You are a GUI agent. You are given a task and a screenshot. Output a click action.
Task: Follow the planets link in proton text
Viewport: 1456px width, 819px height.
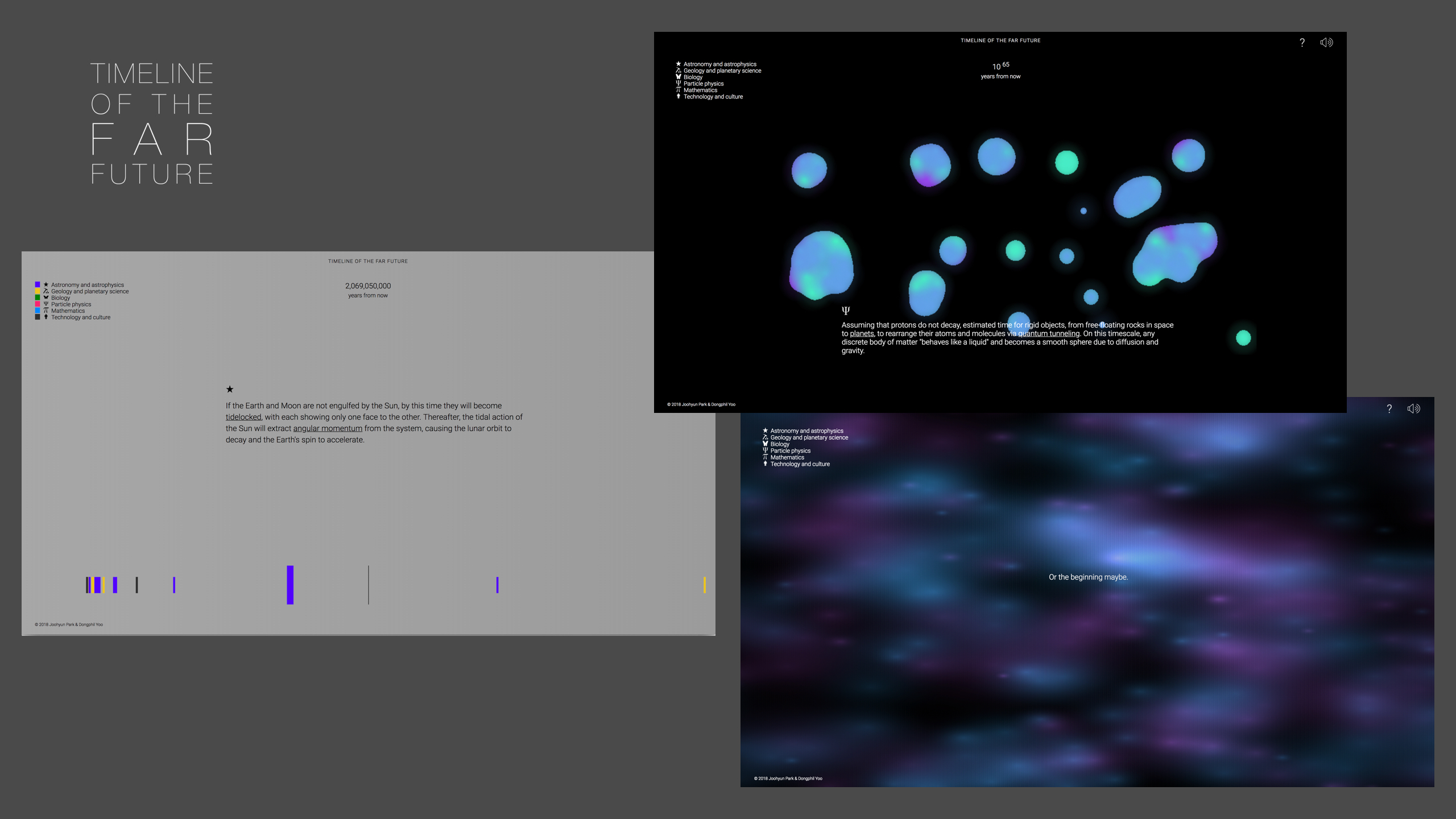[x=862, y=334]
